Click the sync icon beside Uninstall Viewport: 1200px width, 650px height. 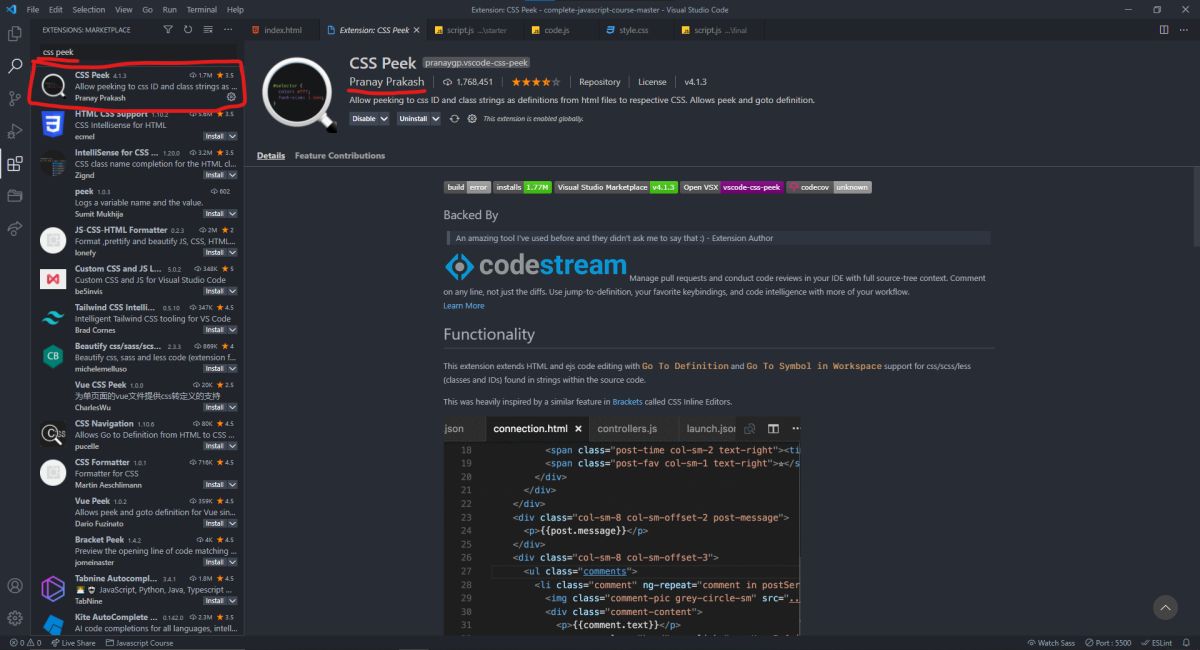click(x=454, y=118)
